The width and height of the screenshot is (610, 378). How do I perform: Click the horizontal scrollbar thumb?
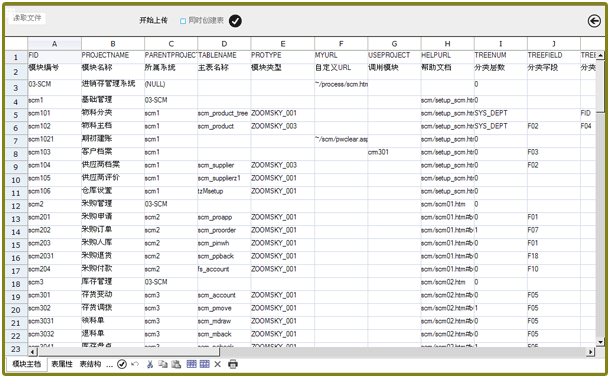pos(129,352)
